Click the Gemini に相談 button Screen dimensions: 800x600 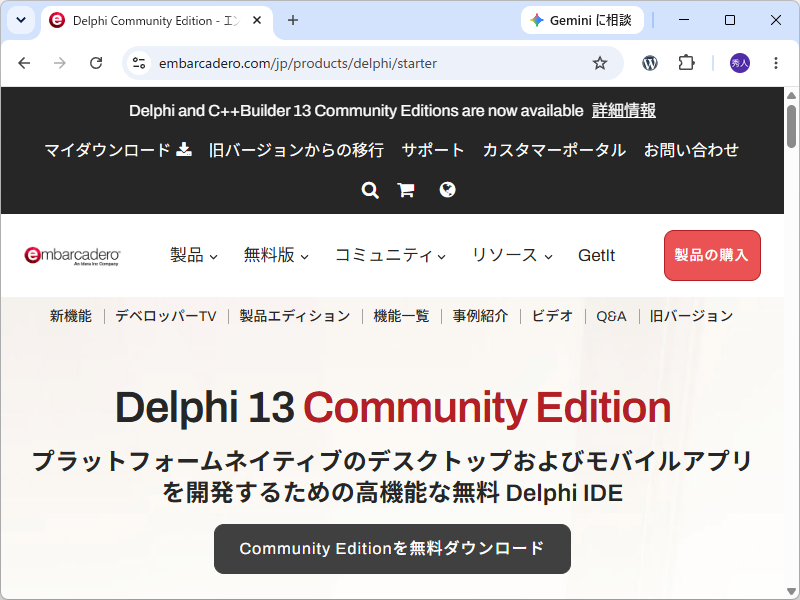pyautogui.click(x=582, y=20)
